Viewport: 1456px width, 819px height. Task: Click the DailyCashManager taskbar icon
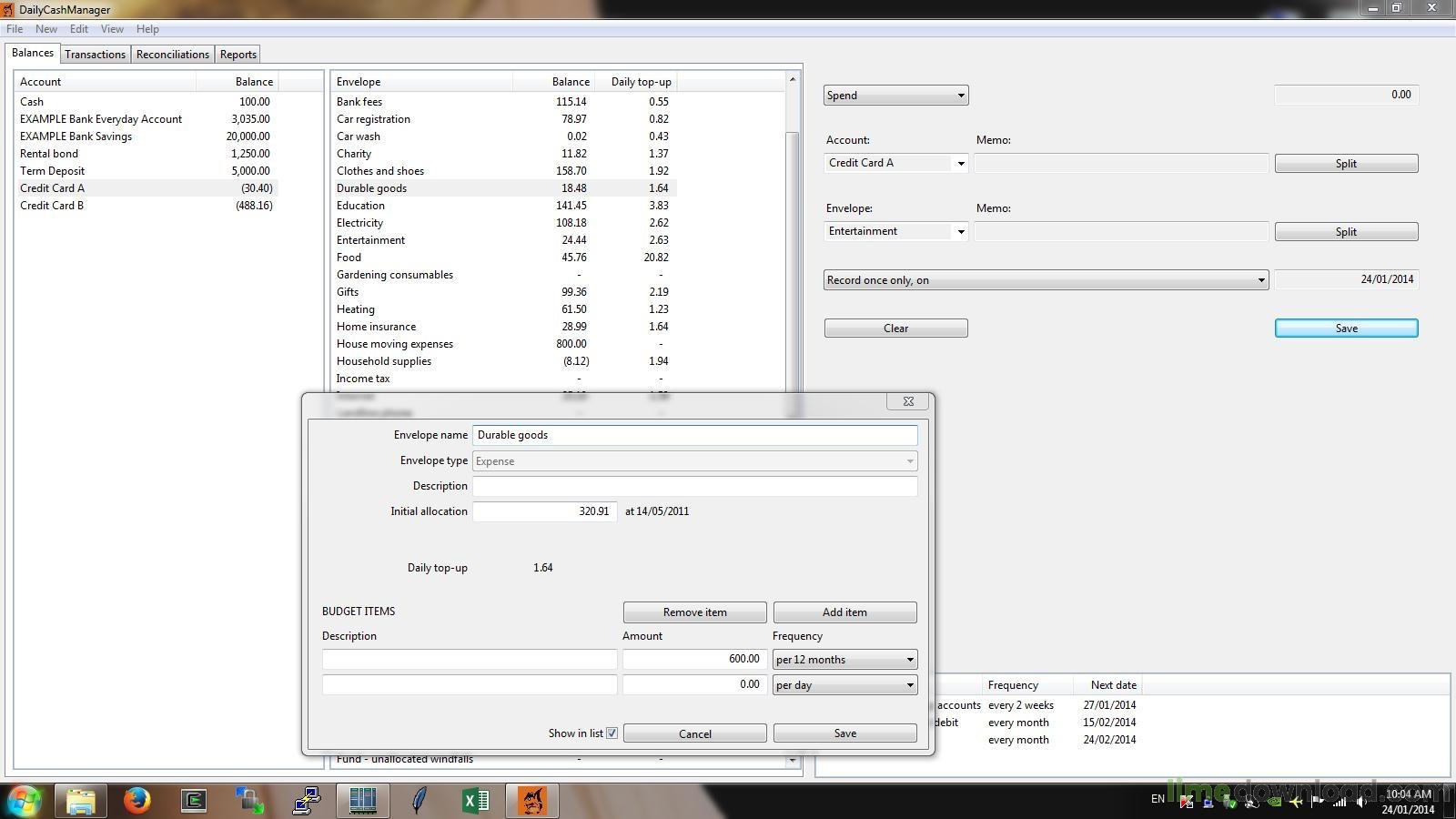[531, 801]
